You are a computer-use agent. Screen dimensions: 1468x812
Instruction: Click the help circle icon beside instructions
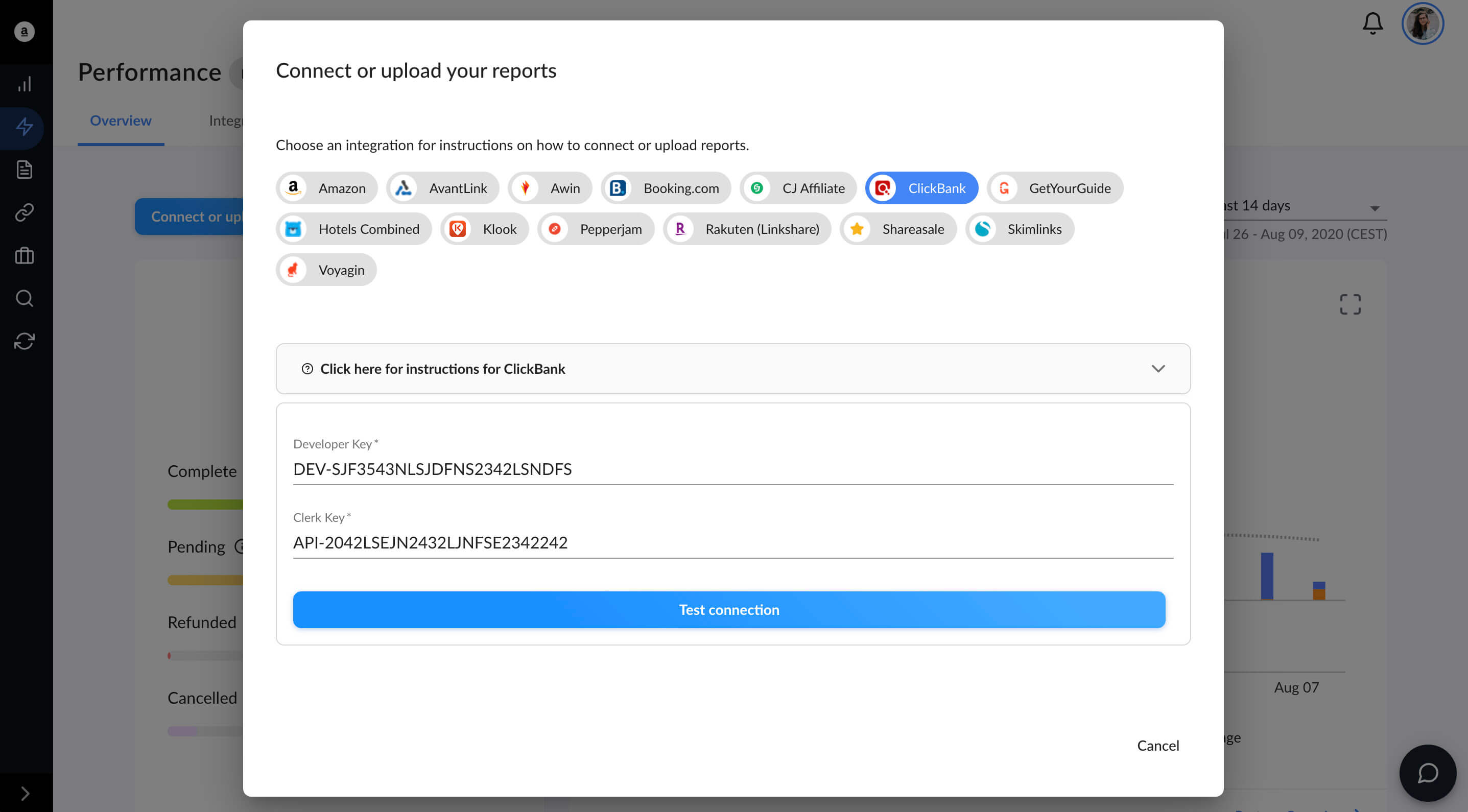pyautogui.click(x=307, y=369)
